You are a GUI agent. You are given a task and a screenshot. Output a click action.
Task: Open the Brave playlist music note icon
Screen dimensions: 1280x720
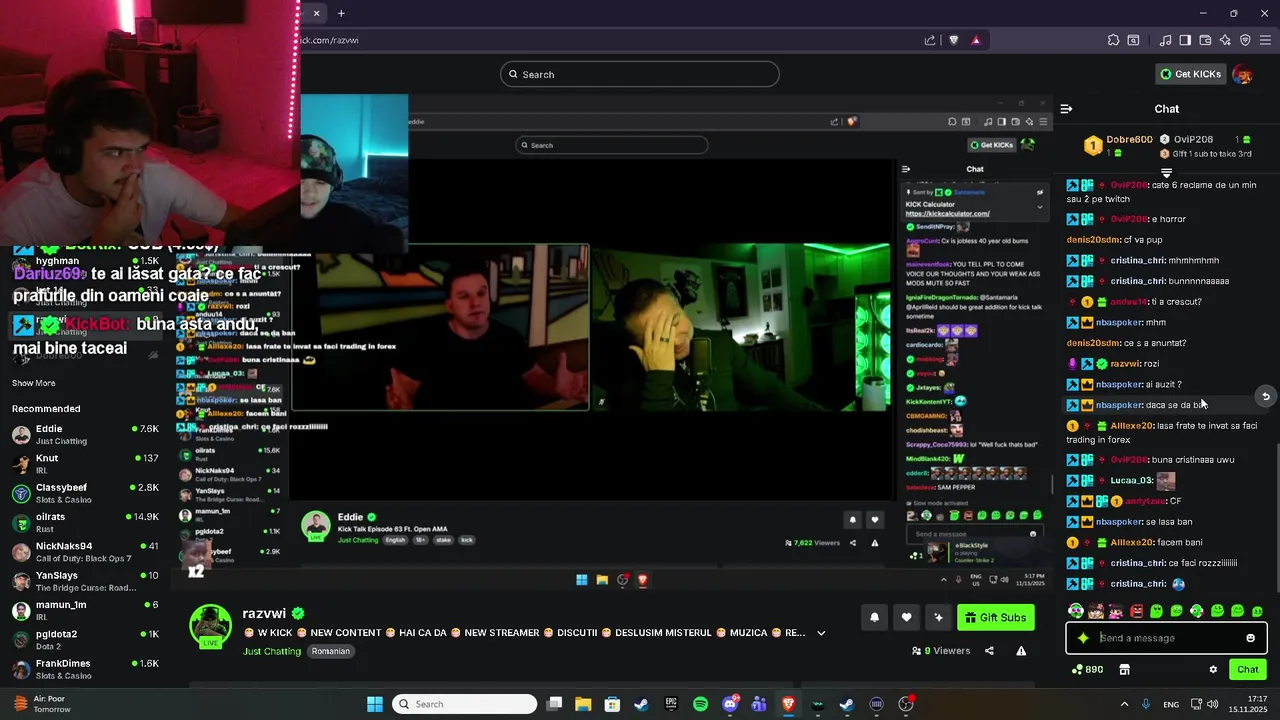[x=1165, y=40]
